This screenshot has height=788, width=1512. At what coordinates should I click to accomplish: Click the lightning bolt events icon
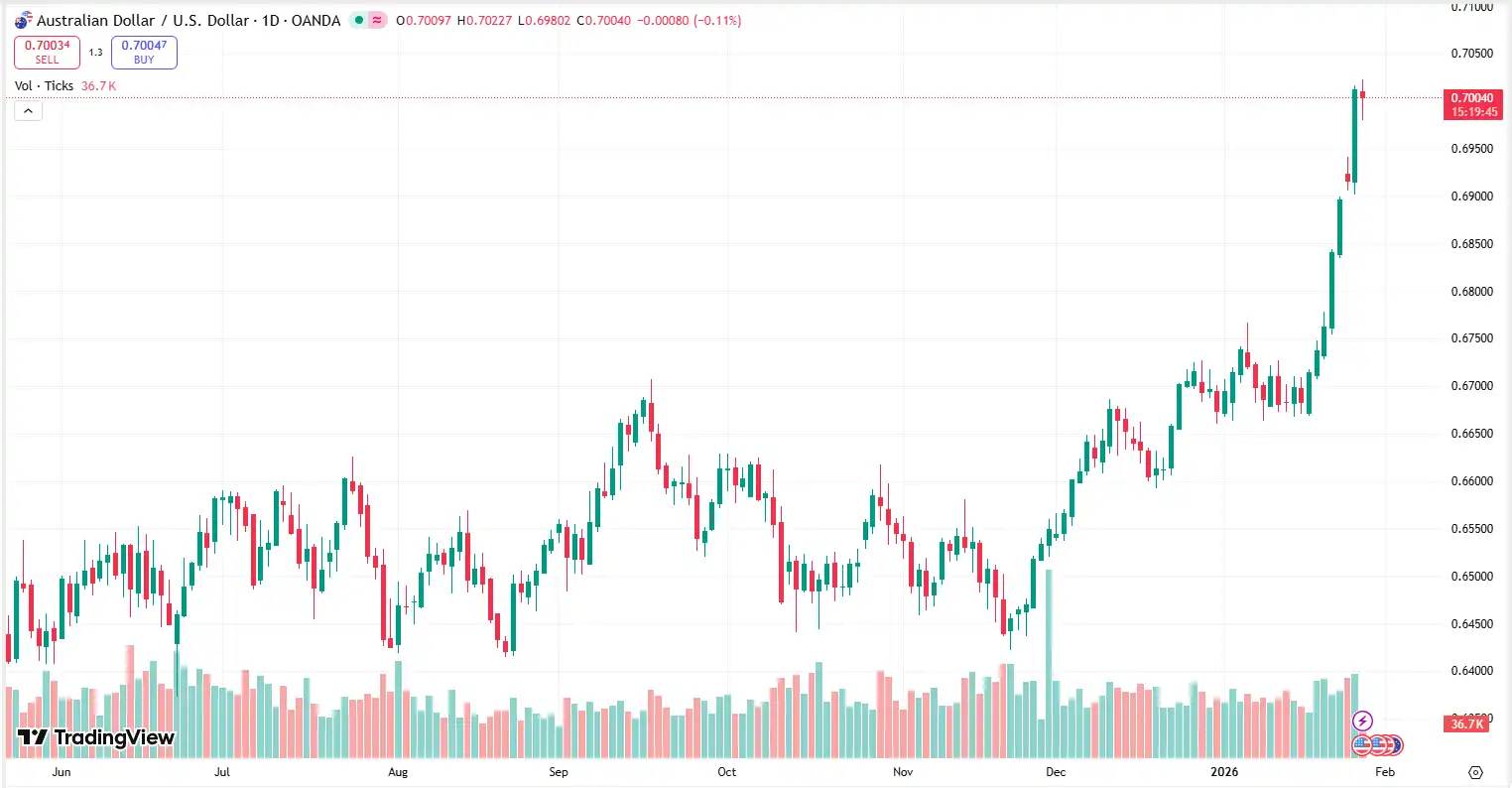coord(1362,721)
